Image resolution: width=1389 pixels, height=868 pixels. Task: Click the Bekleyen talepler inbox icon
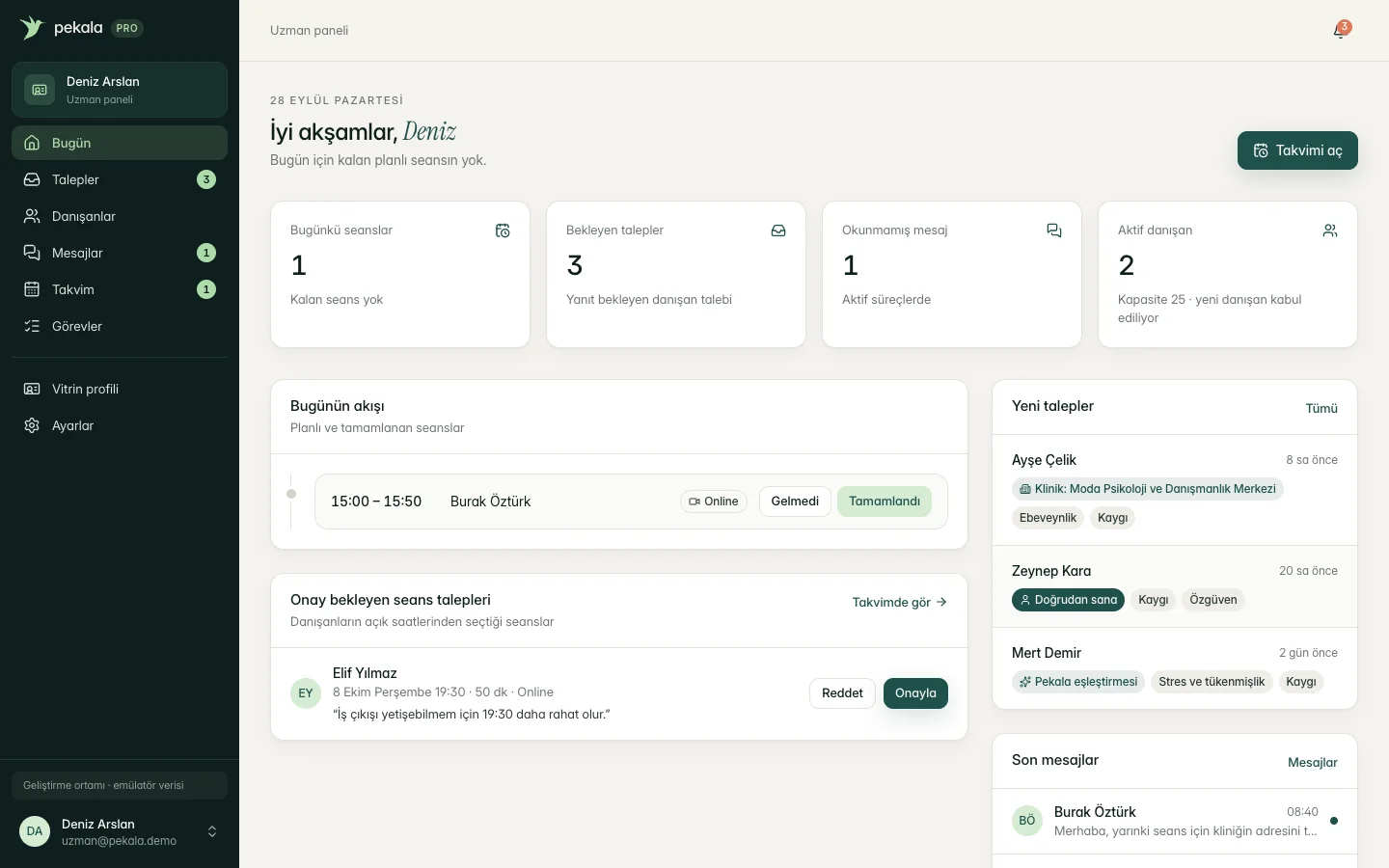point(778,231)
